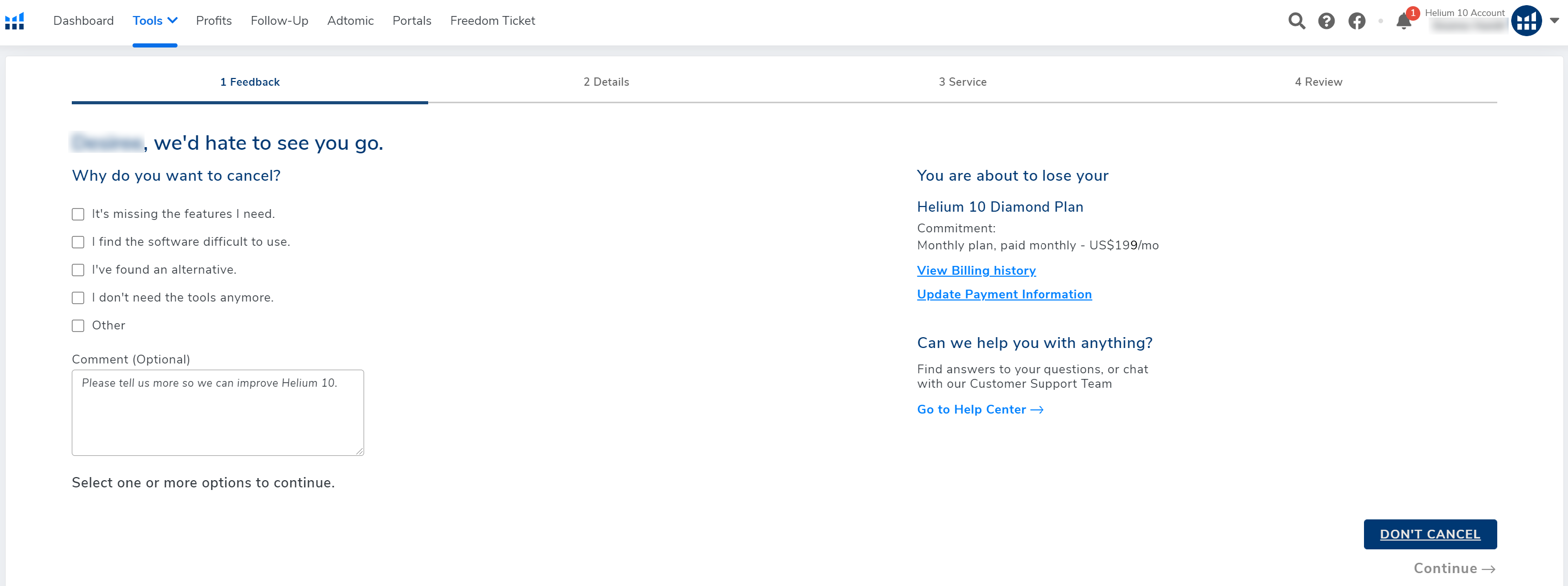The height and width of the screenshot is (586, 1568).
Task: Click the "Can we help you with anything?" heading
Action: (1035, 343)
